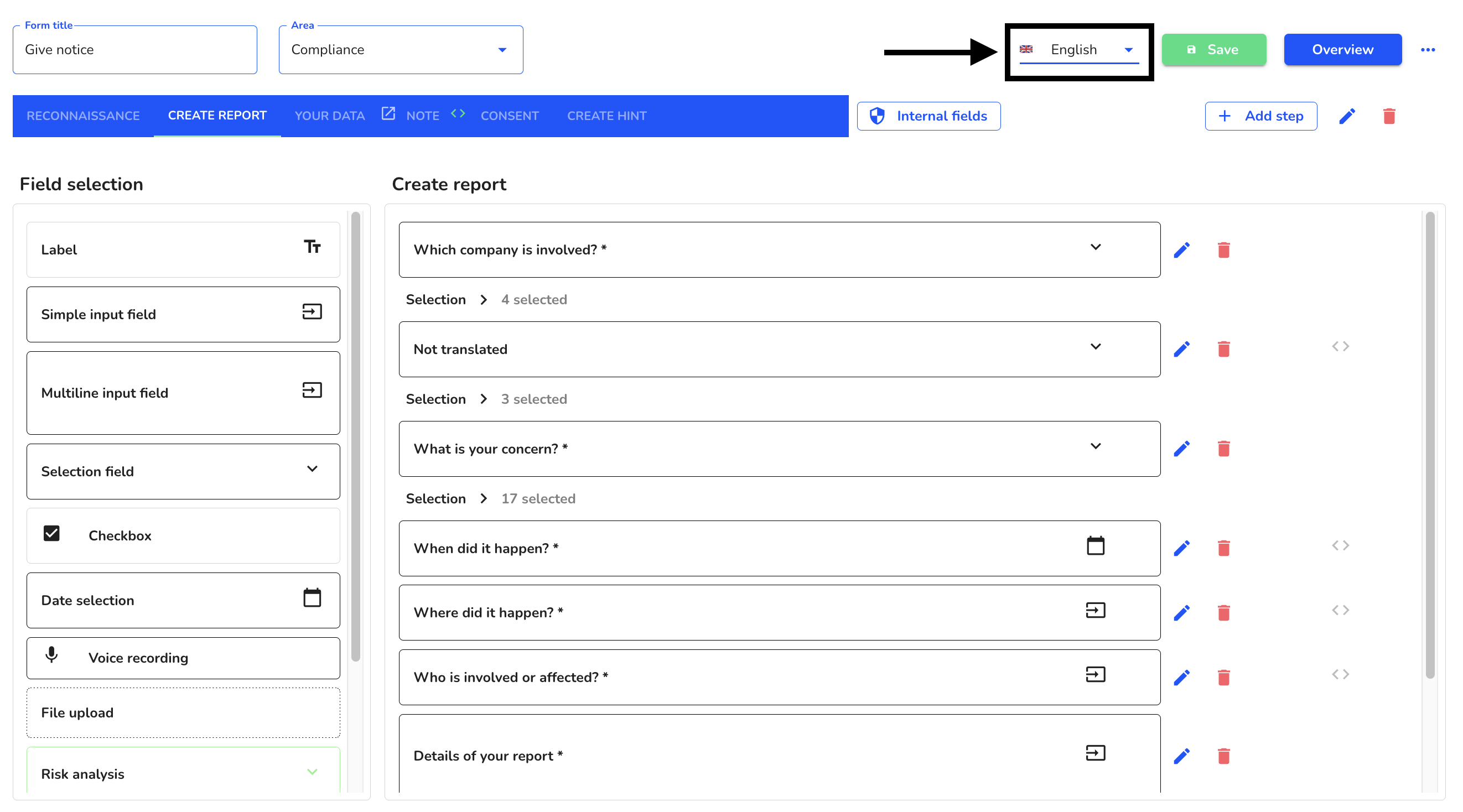The width and height of the screenshot is (1463, 812).
Task: Open the Area dropdown showing Compliance
Action: pyautogui.click(x=401, y=49)
